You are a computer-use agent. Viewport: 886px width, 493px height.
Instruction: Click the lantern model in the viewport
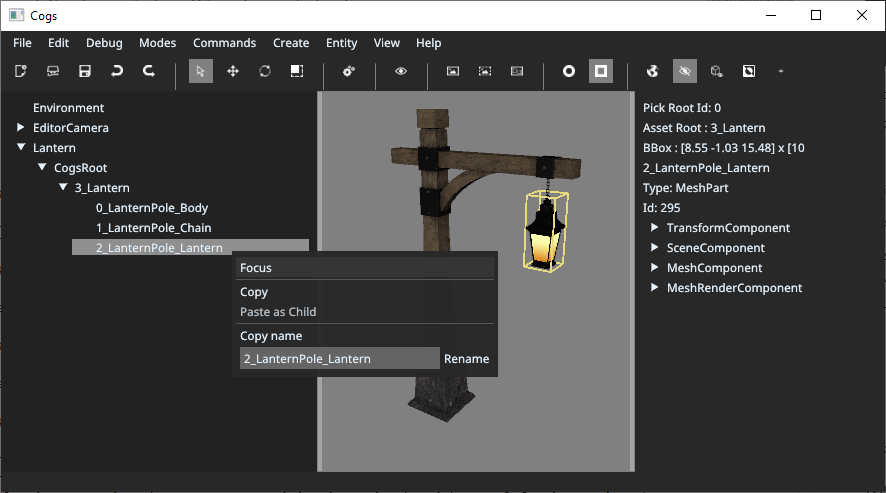pyautogui.click(x=545, y=233)
